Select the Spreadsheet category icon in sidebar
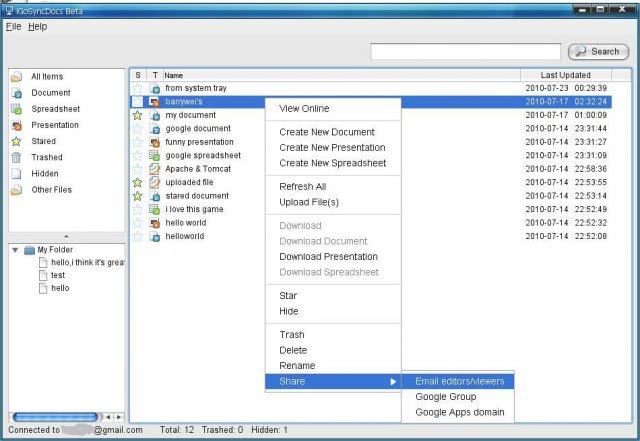 [16, 109]
